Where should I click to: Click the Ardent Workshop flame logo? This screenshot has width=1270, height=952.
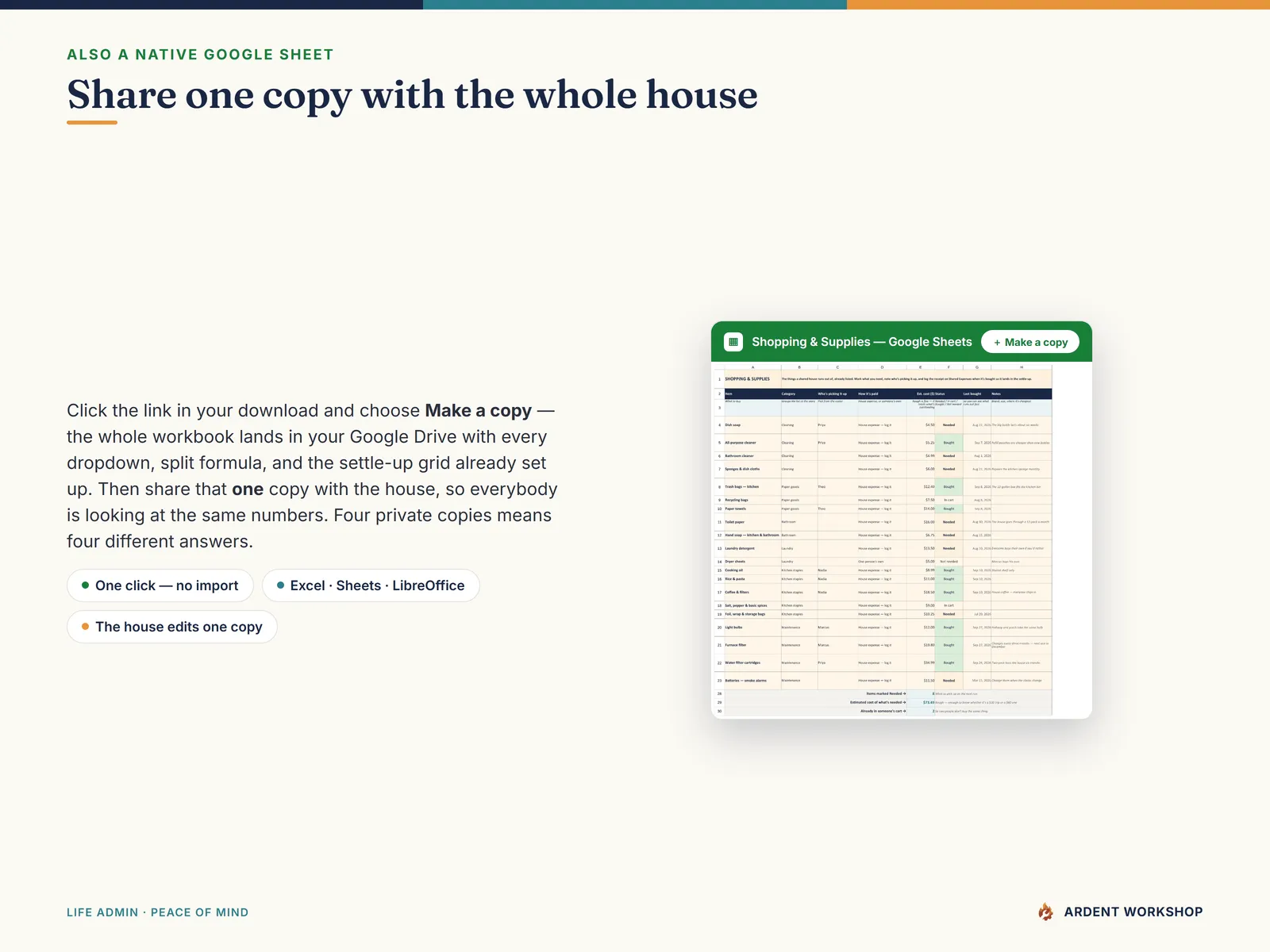click(1046, 912)
